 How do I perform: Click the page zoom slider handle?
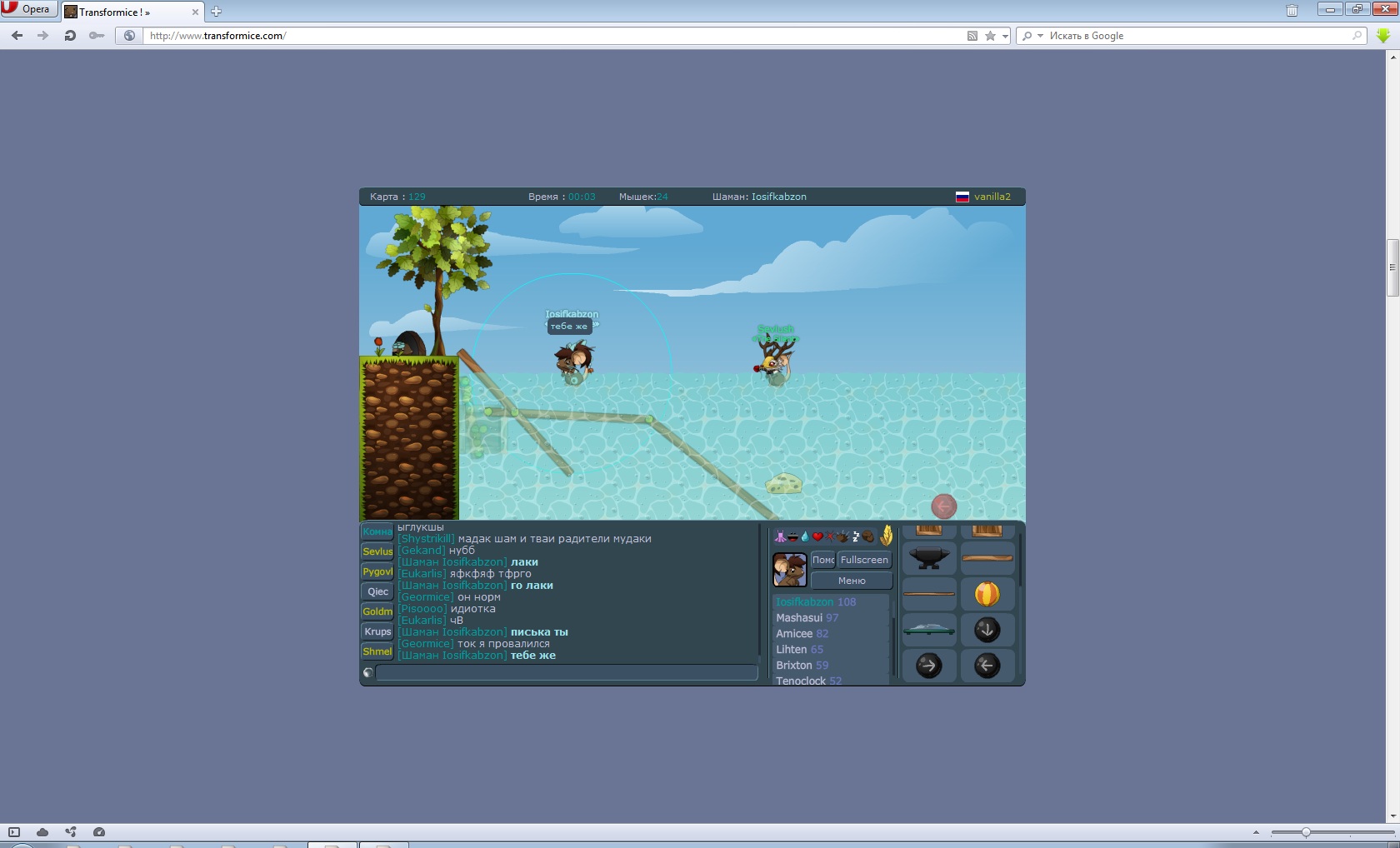pos(1306,832)
